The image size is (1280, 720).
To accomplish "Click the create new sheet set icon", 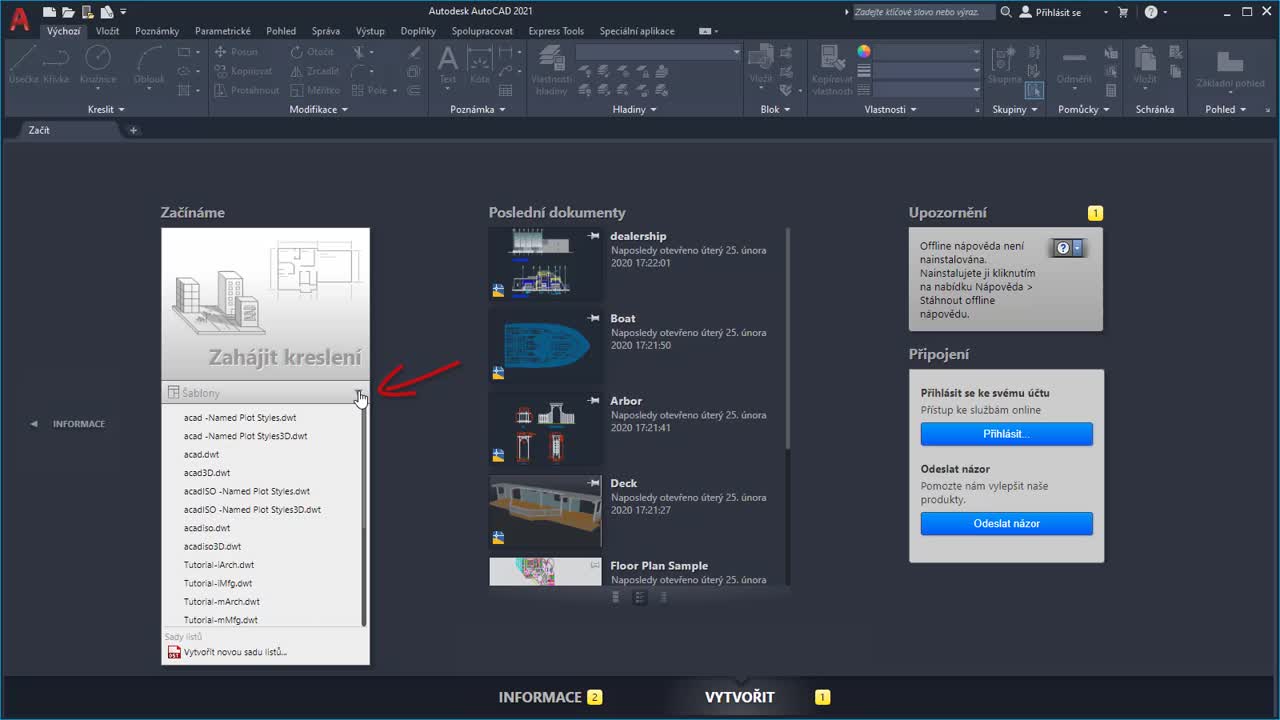I will coord(174,652).
